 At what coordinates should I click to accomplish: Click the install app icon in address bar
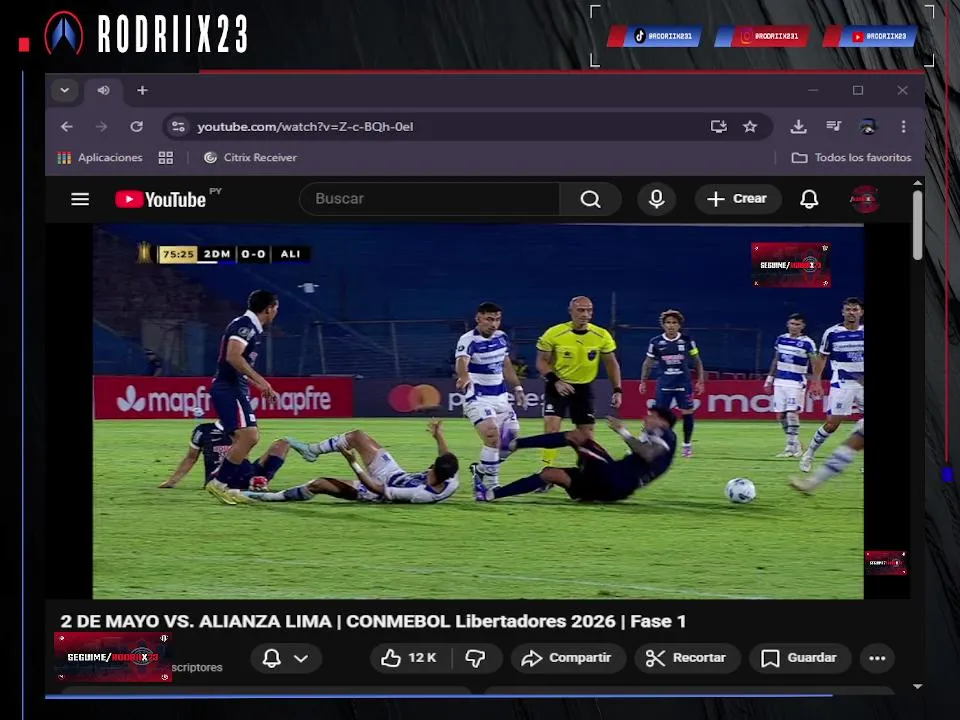[719, 127]
